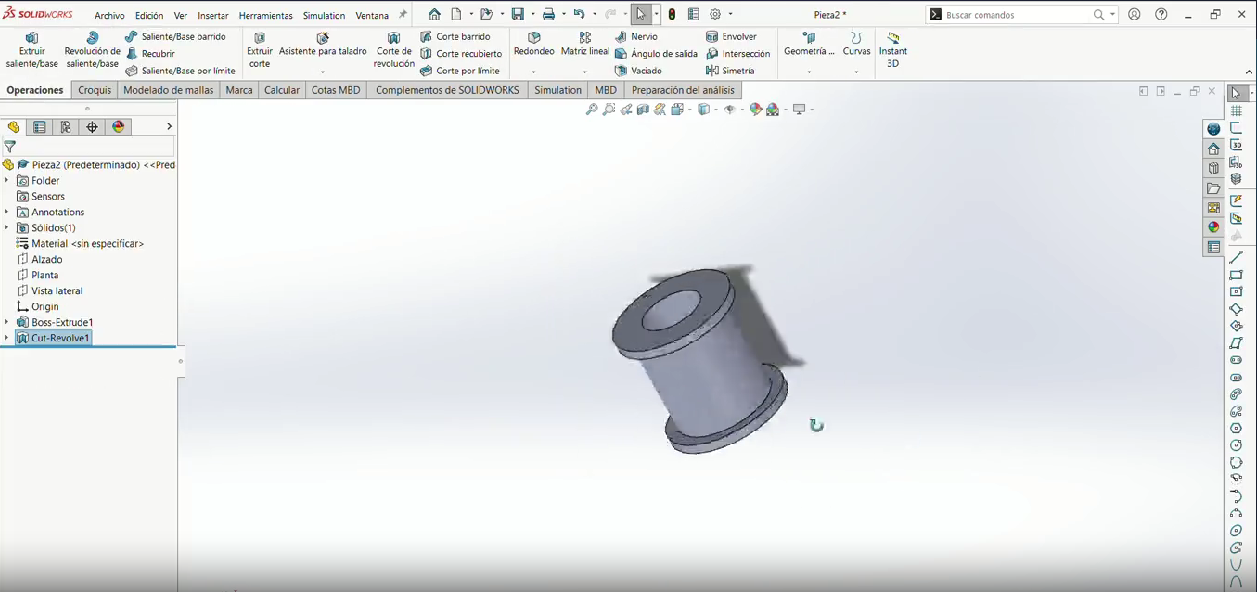Select Origin in the feature tree

click(x=38, y=307)
